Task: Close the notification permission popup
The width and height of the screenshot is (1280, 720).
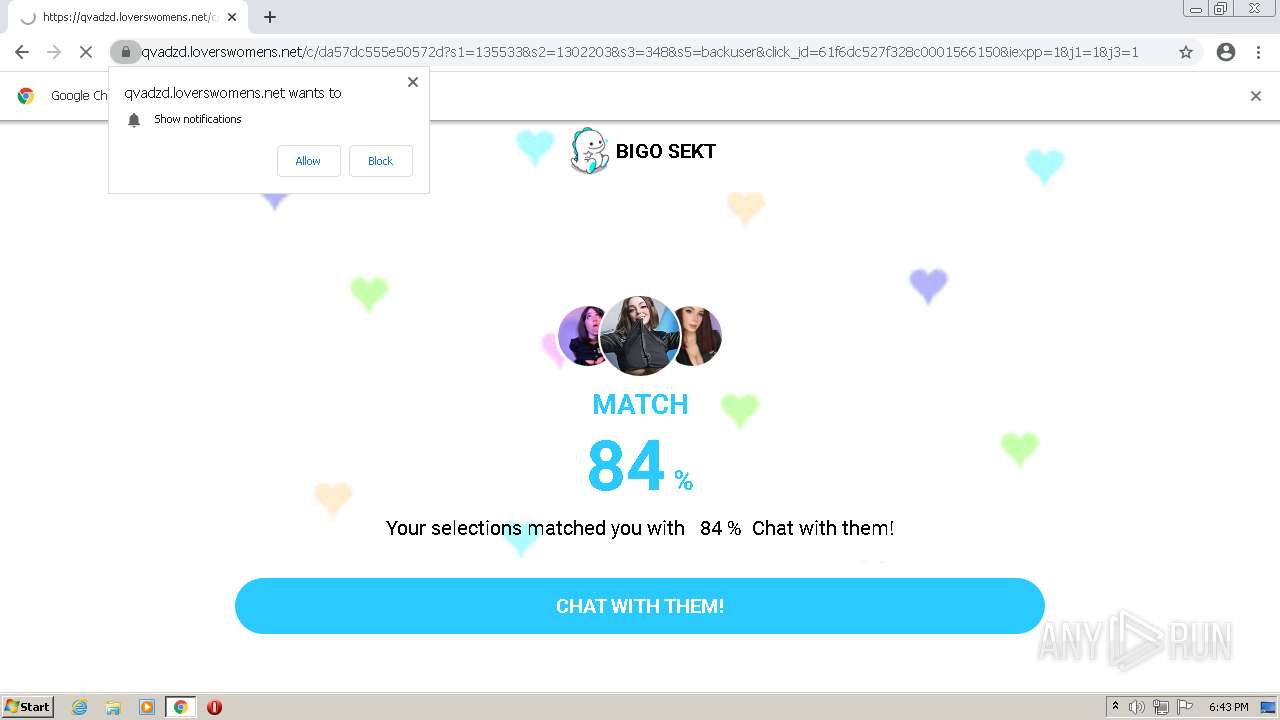Action: (x=413, y=82)
